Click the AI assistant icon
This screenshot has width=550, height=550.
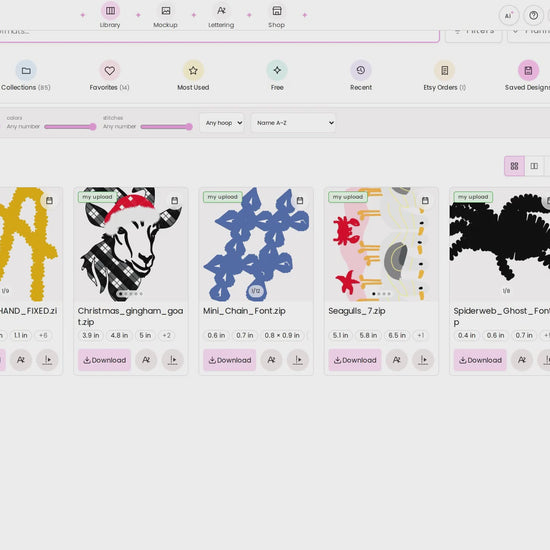[x=509, y=15]
